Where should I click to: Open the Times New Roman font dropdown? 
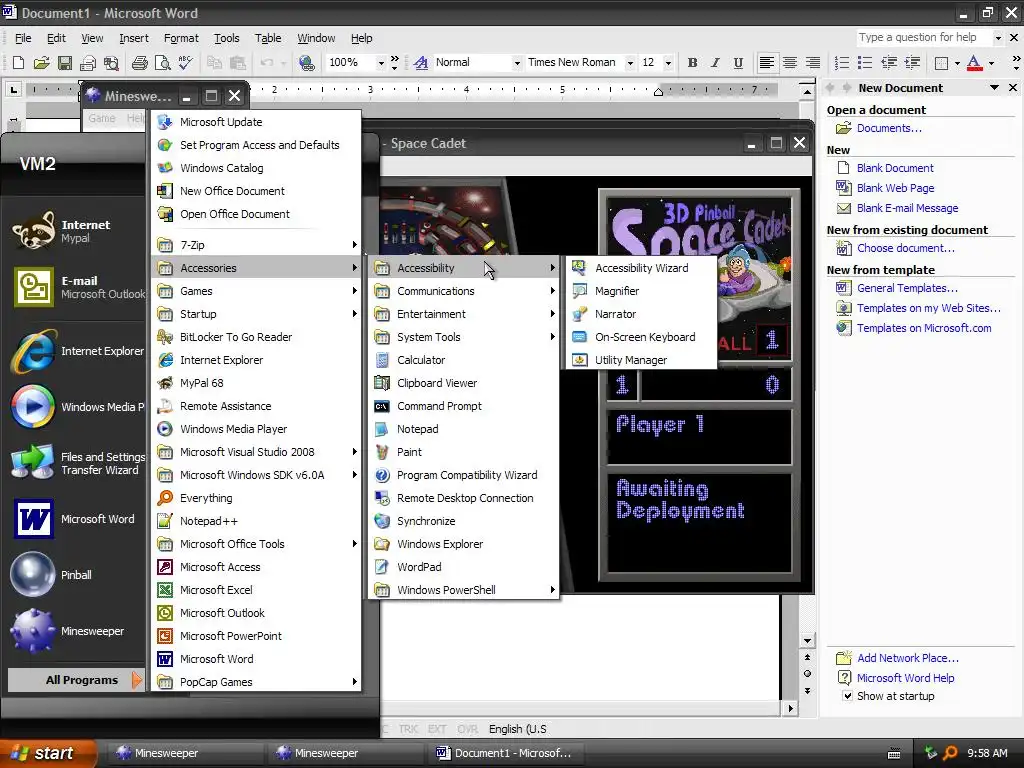[630, 63]
